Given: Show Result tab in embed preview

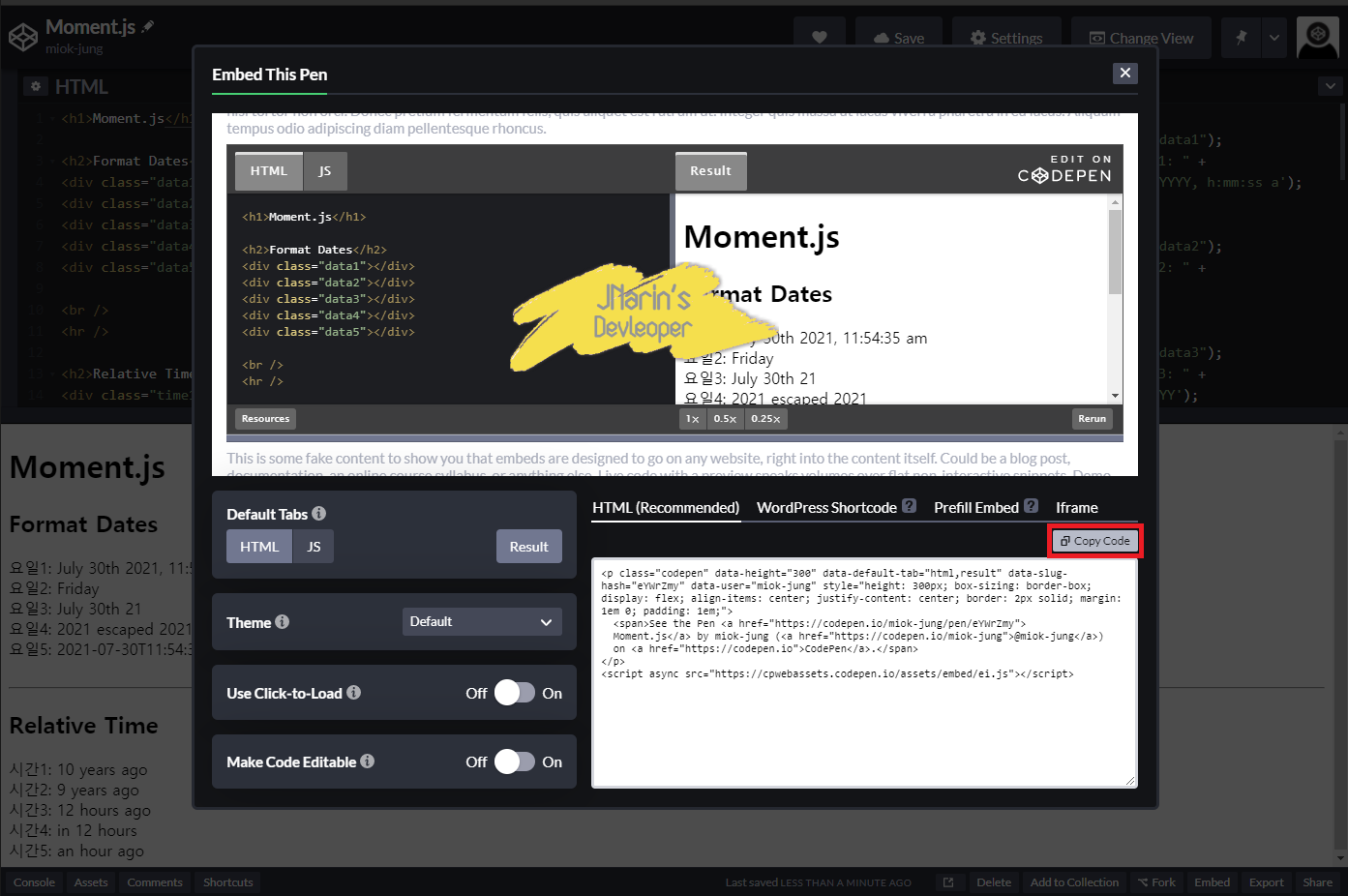Looking at the screenshot, I should click(710, 171).
